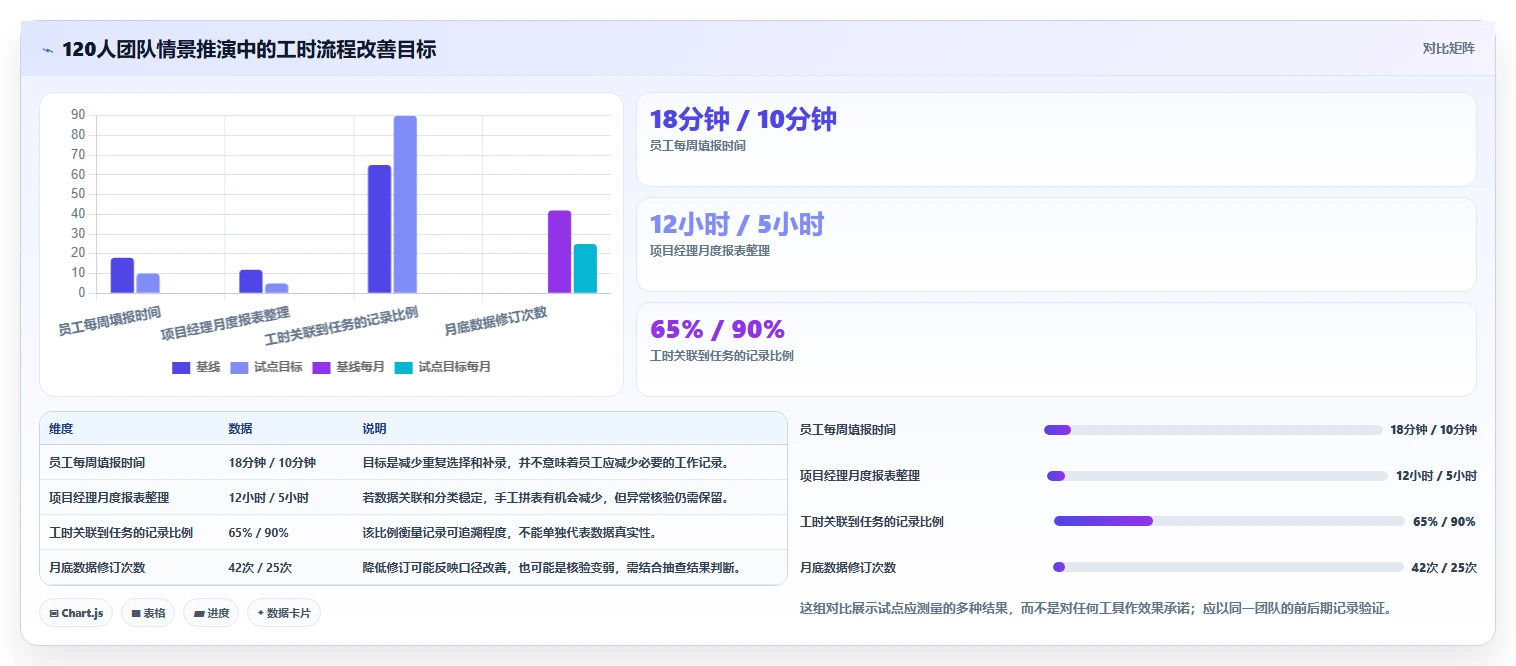Click the 员工每周填报时间 progress bar
This screenshot has height=666, width=1516.
tap(1213, 430)
